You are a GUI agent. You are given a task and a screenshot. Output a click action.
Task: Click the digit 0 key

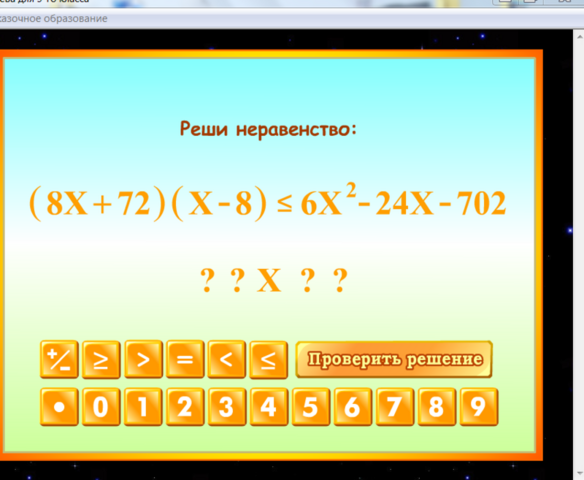pos(101,407)
